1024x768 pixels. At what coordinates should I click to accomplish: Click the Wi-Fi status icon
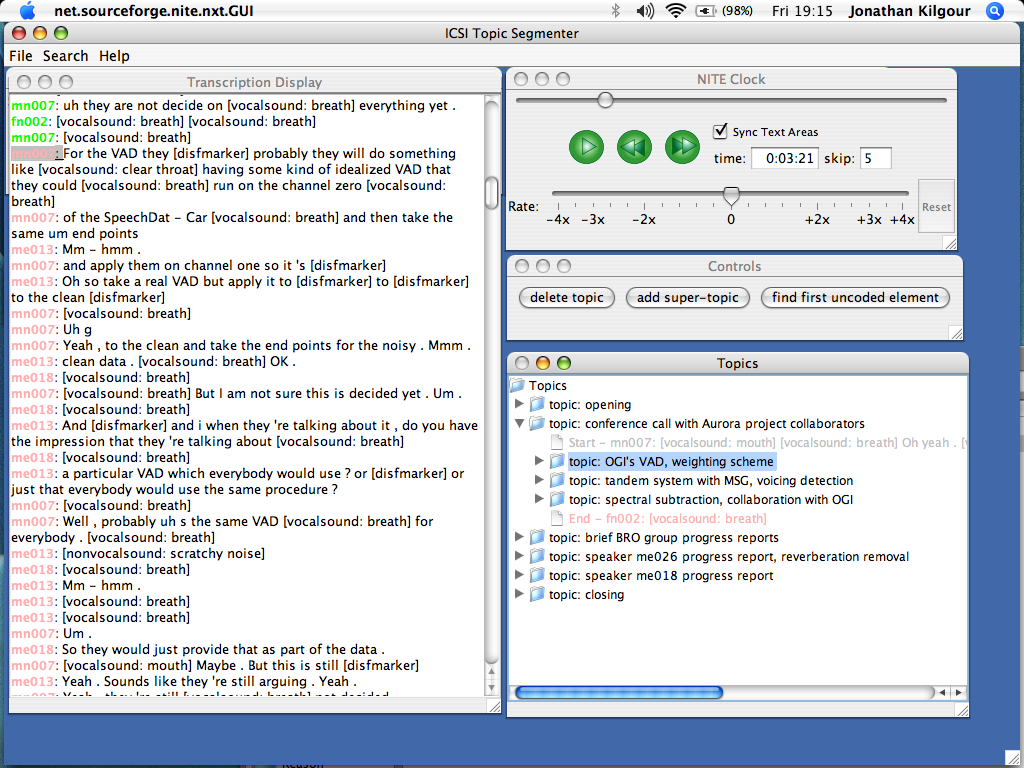(675, 10)
